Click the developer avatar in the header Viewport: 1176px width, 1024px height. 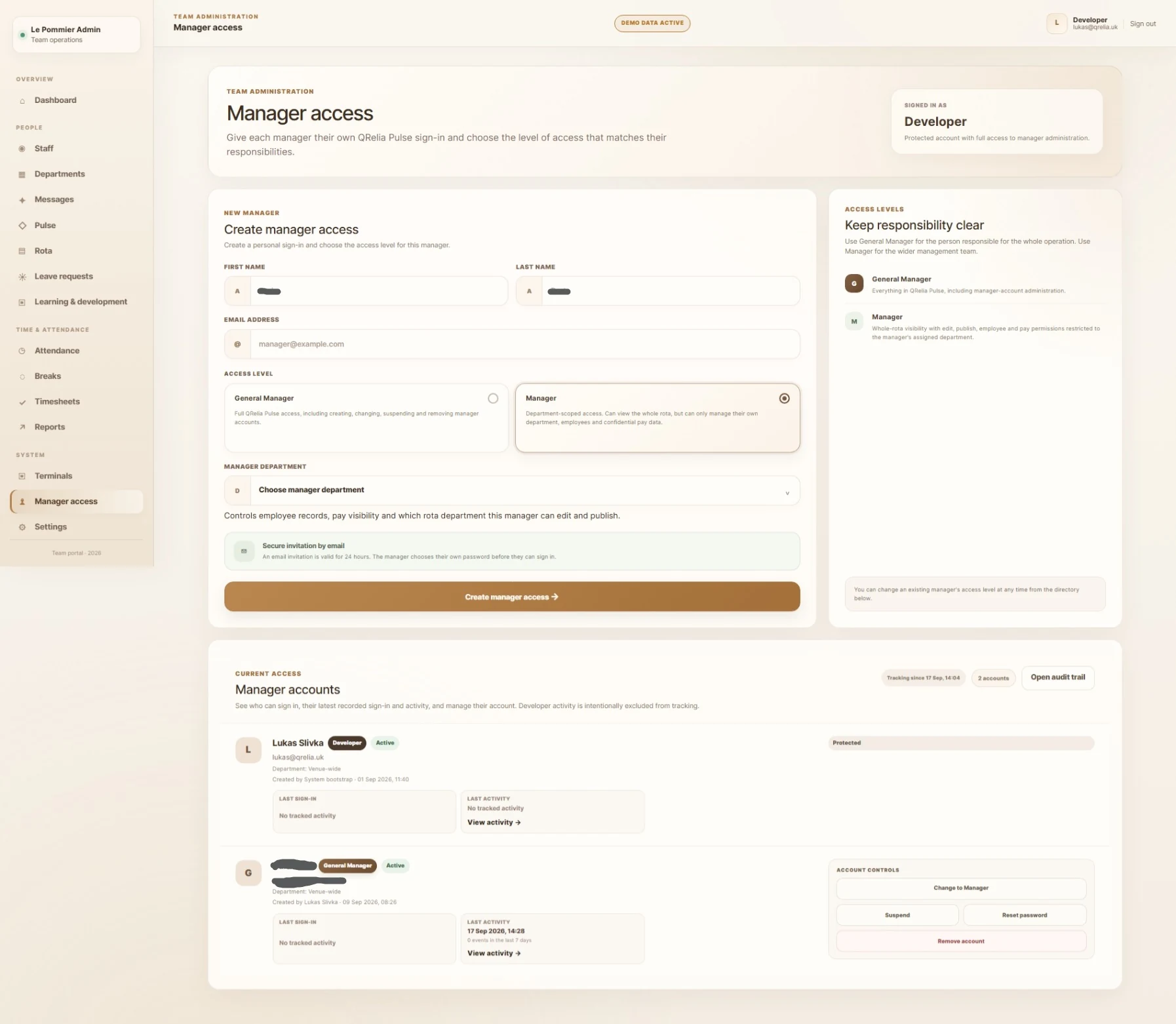click(1057, 23)
